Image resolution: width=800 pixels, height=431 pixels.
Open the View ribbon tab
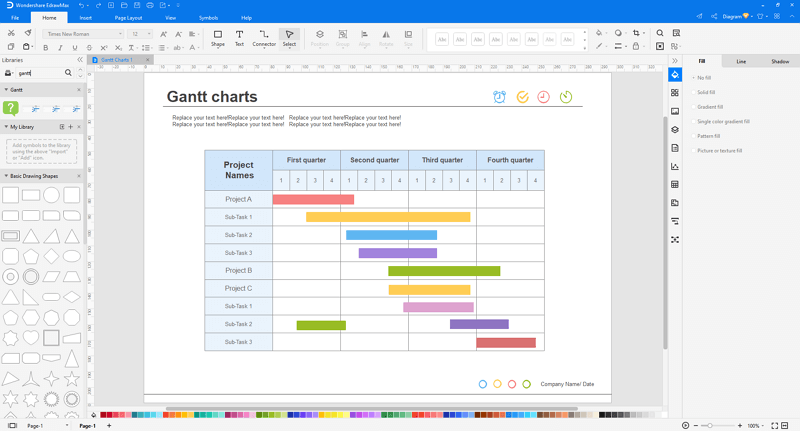(170, 18)
